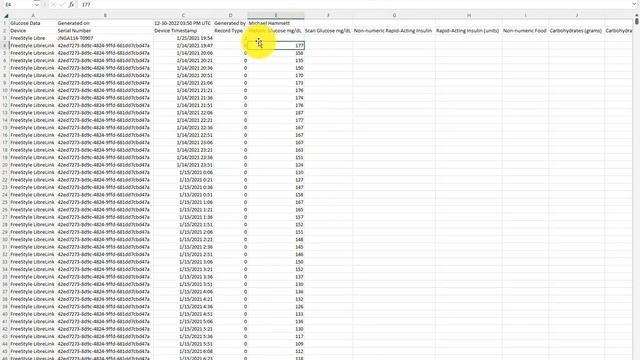Select column F header

tap(328, 16)
